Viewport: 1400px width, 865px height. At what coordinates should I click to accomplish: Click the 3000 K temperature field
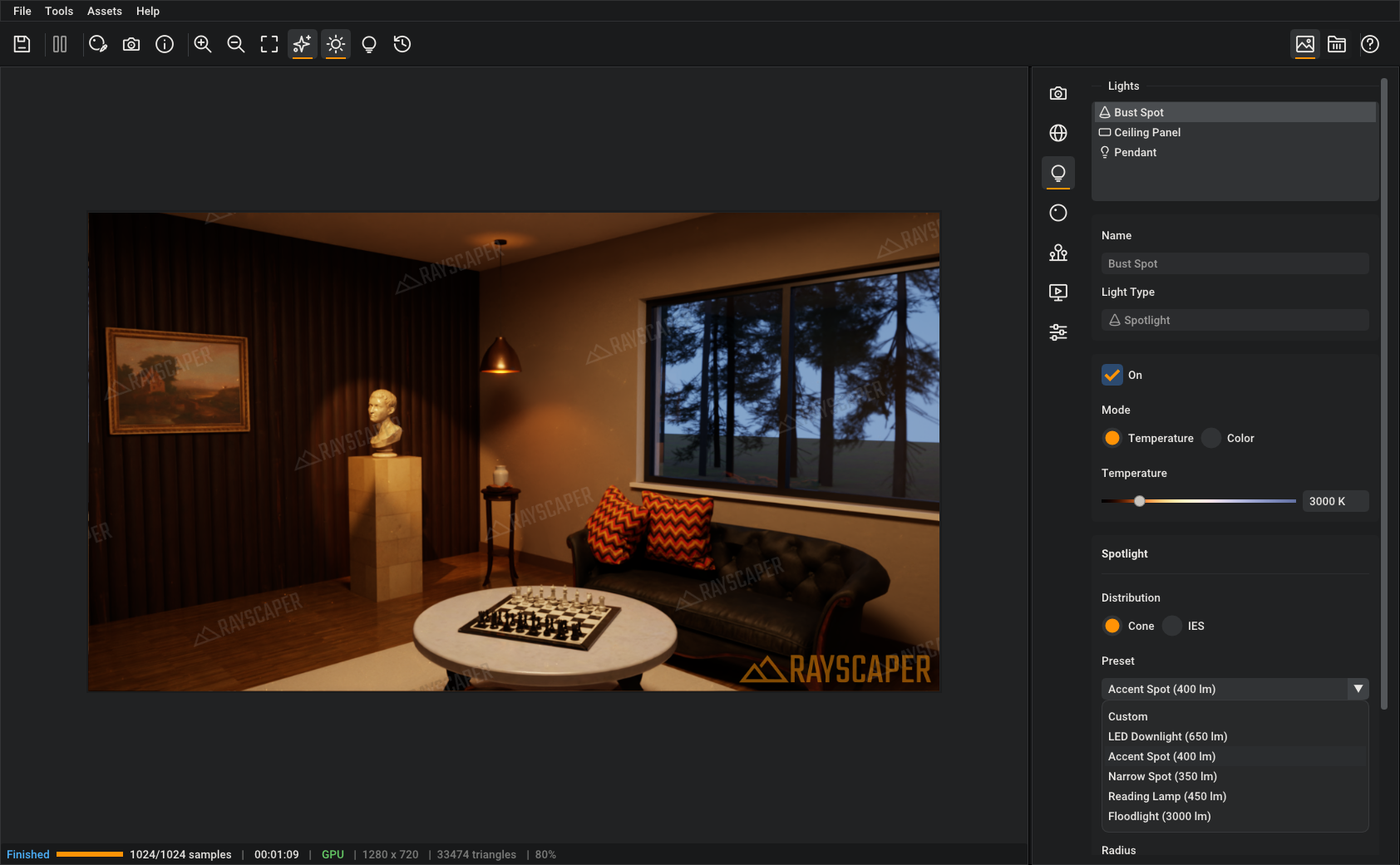point(1335,501)
